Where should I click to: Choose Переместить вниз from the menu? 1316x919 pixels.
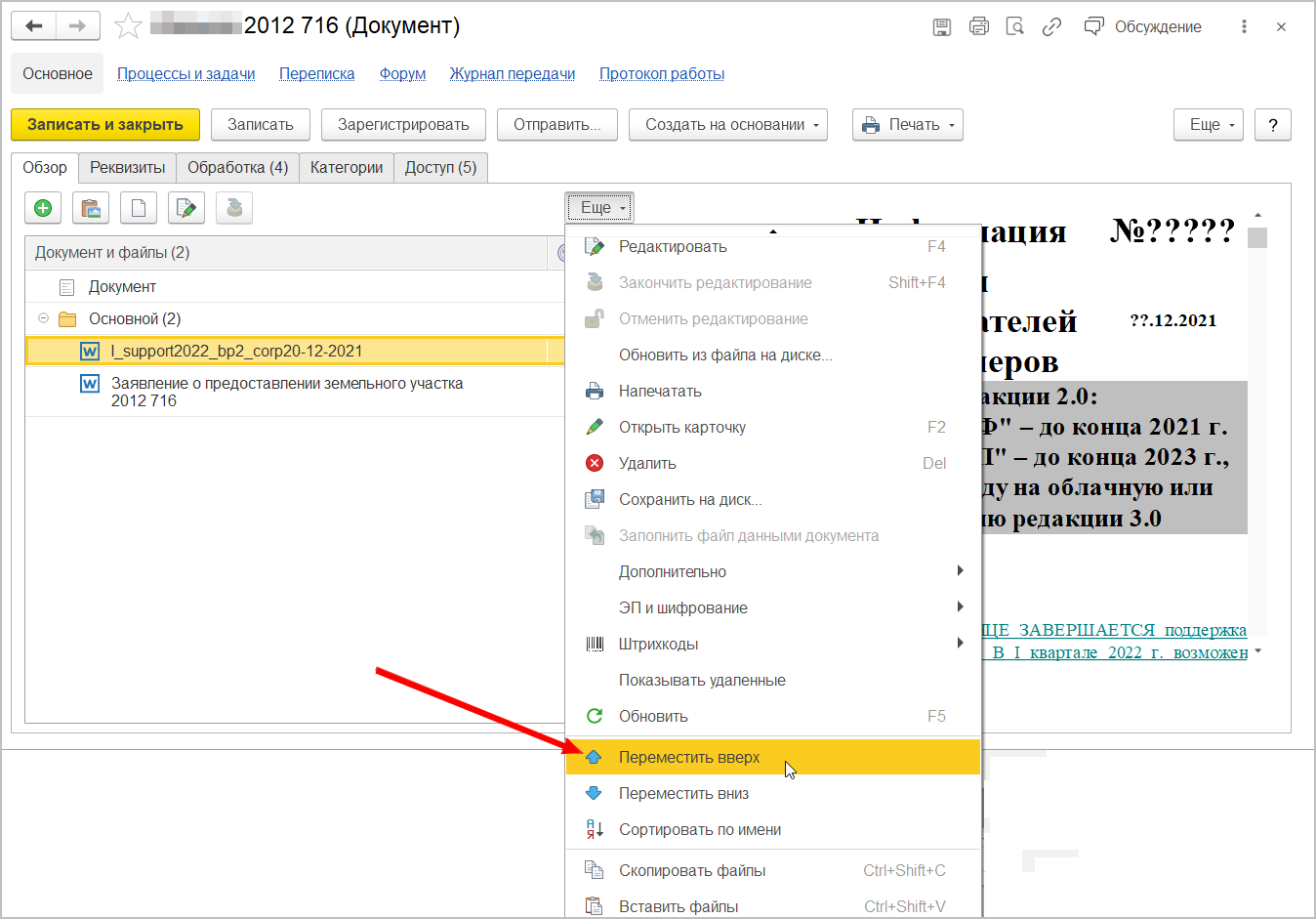coord(773,794)
